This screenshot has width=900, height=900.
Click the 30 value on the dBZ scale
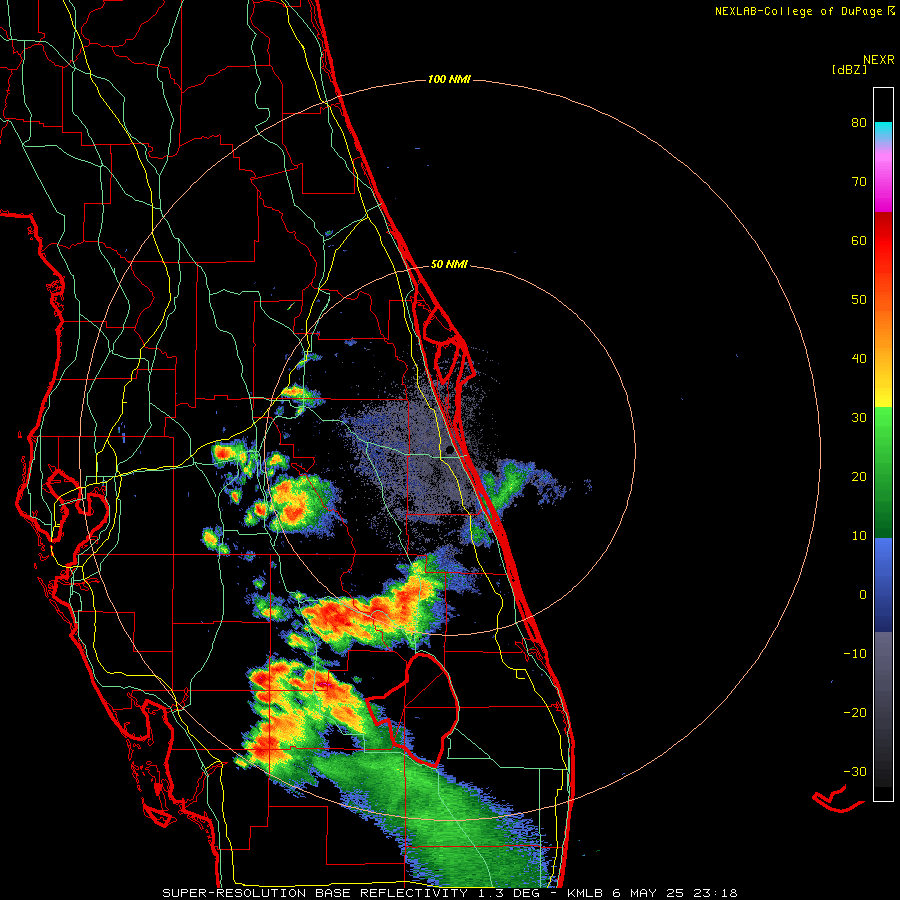(x=859, y=418)
